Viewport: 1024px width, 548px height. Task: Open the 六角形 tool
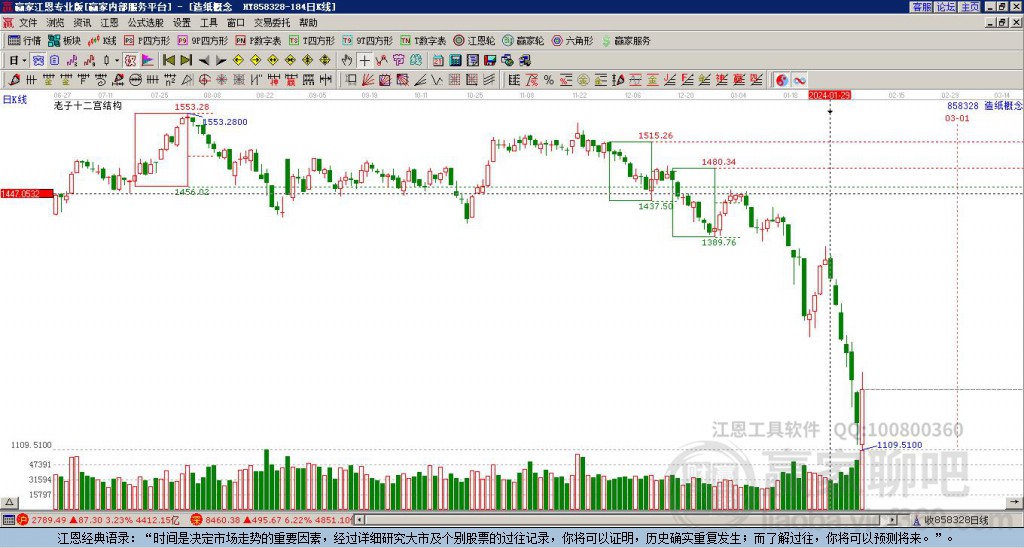pos(572,40)
